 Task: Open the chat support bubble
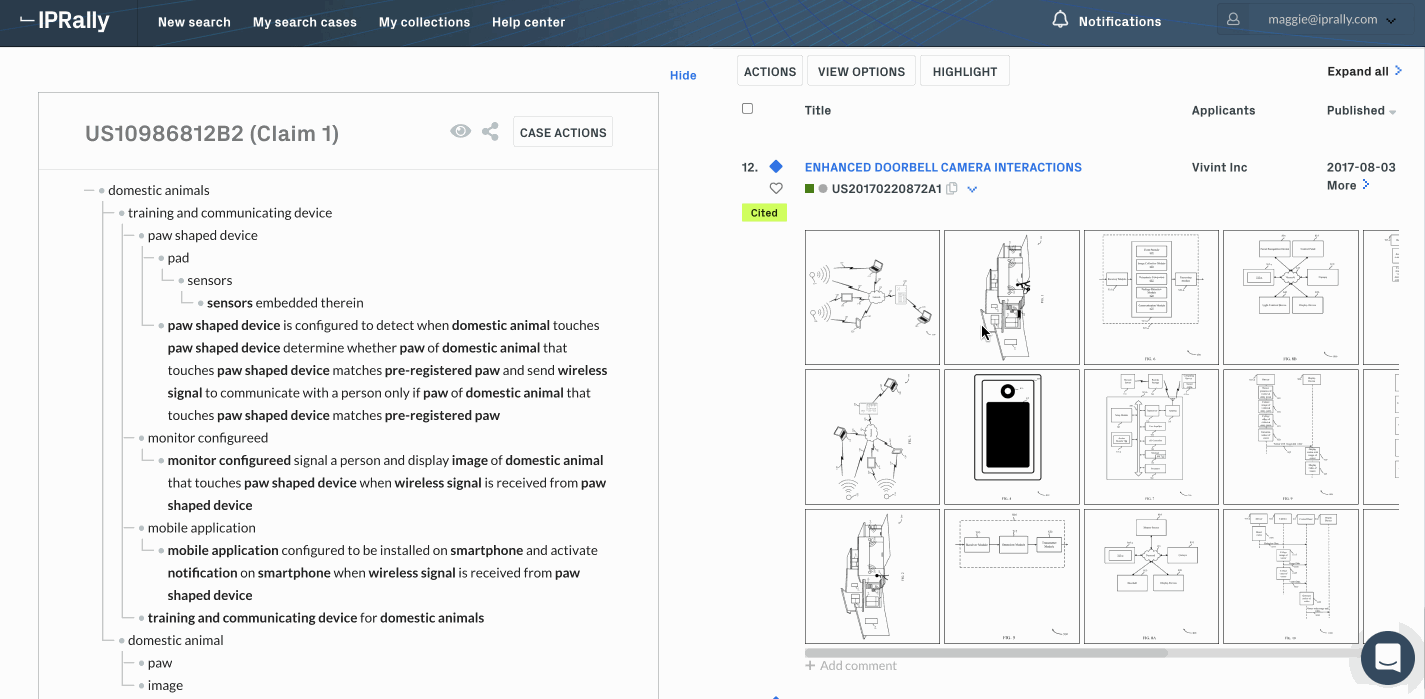(x=1386, y=658)
